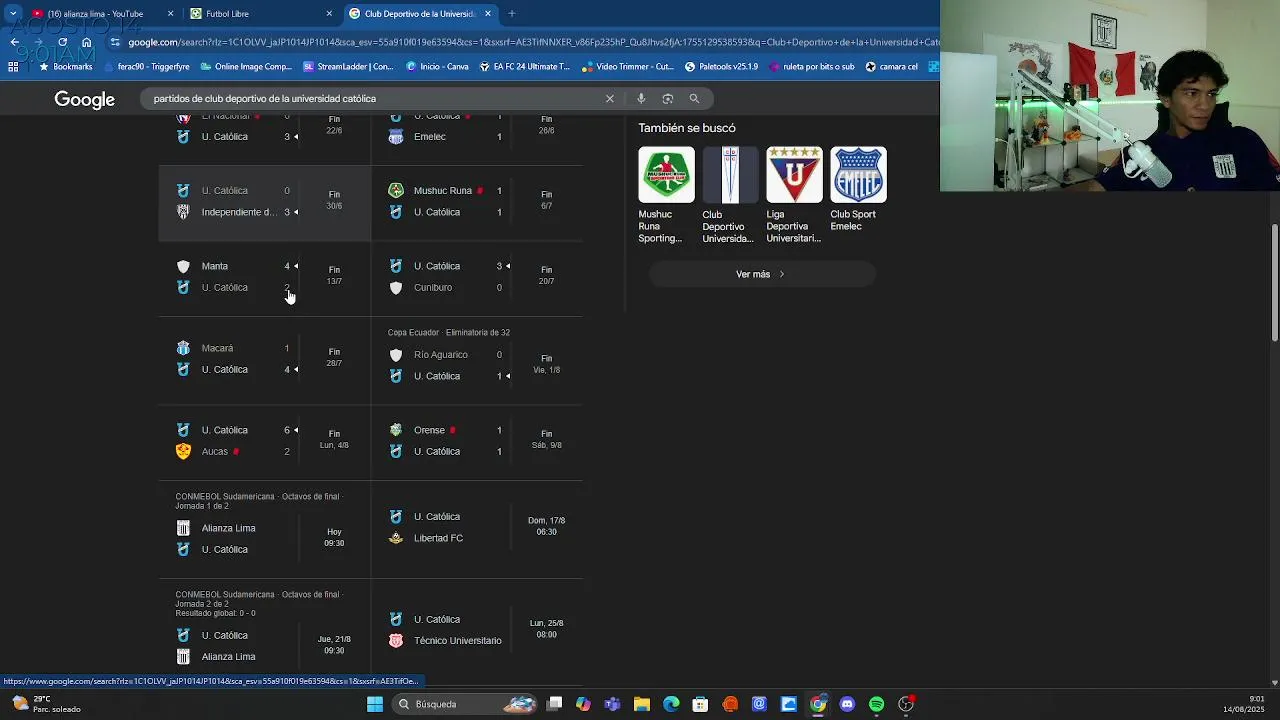Screen dimensions: 1280x720
Task: Open the ruleta por bits o sub bookmark
Action: pyautogui.click(x=811, y=67)
